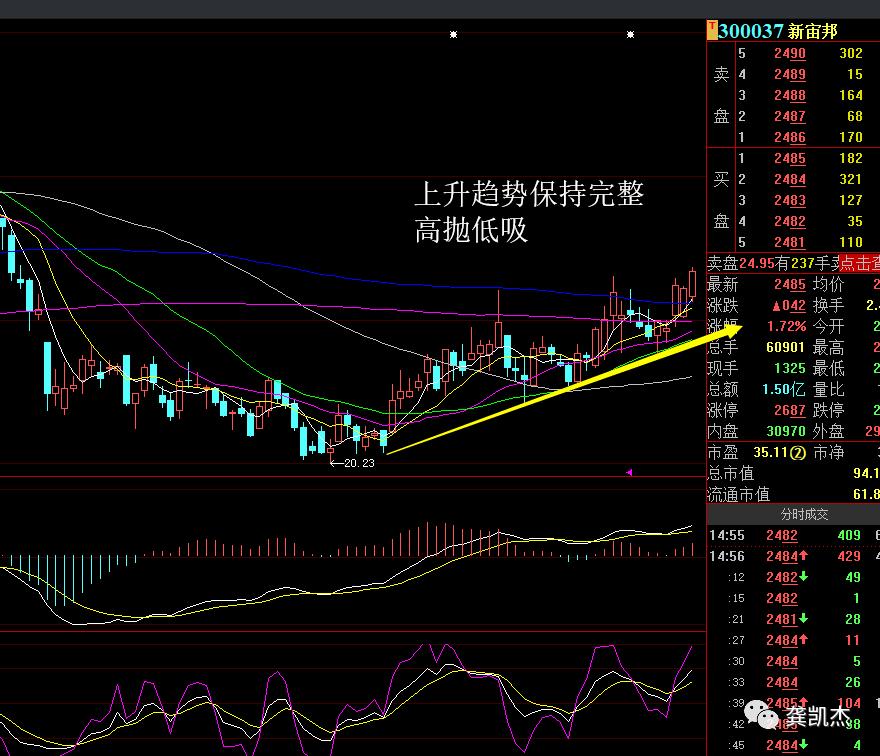880x756 pixels.
Task: Select the 14:55 trade row showing 2482
Action: [x=782, y=535]
